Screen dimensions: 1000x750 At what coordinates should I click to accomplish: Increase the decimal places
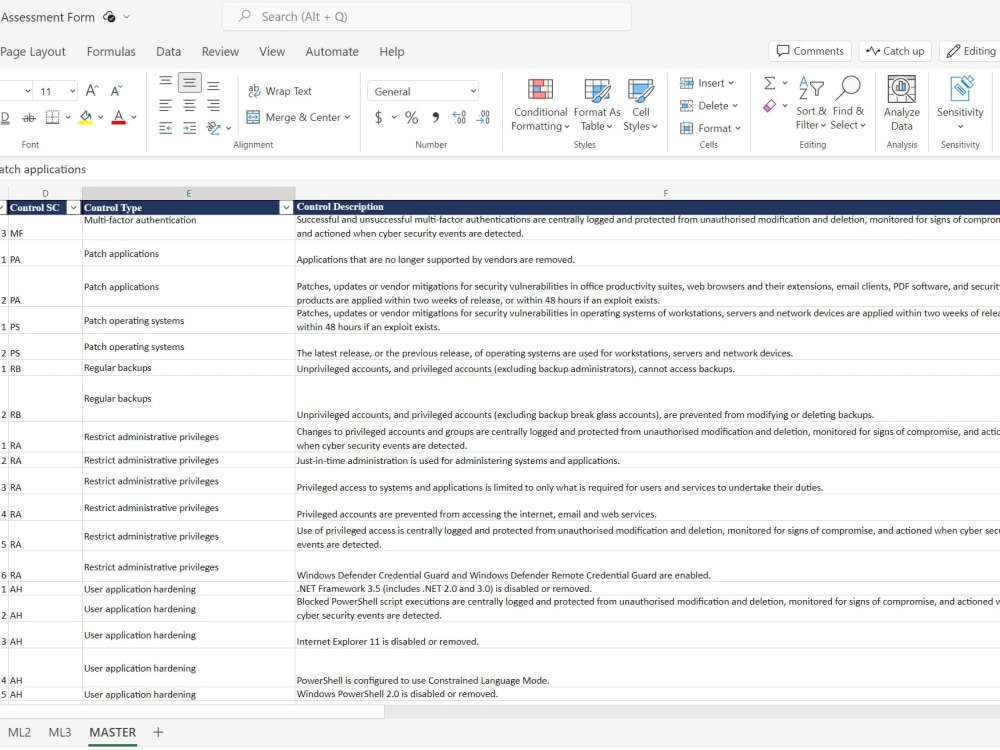point(458,118)
